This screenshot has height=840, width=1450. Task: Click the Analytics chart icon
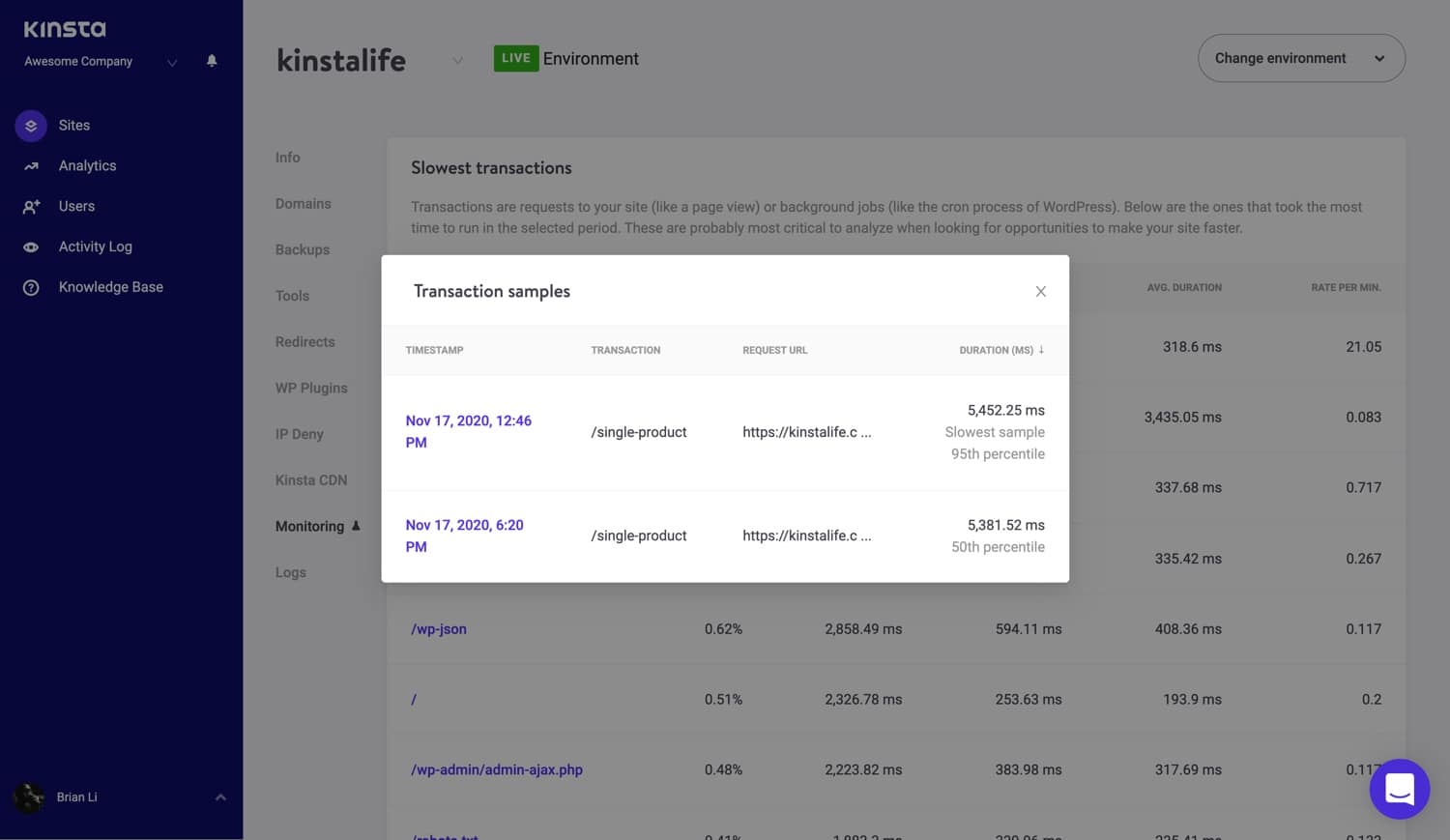click(31, 166)
